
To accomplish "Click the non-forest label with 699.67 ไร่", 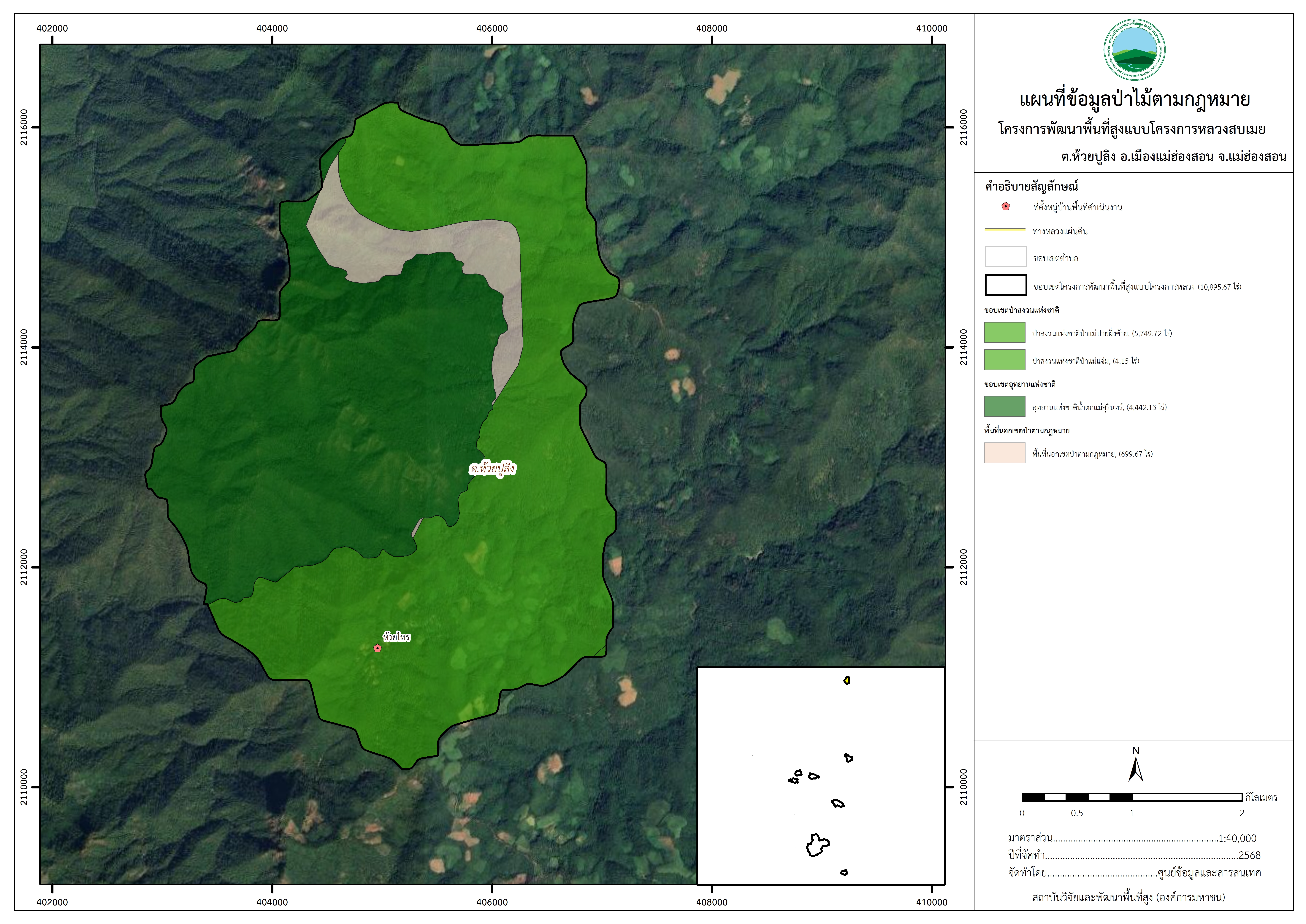I will 1093,454.
